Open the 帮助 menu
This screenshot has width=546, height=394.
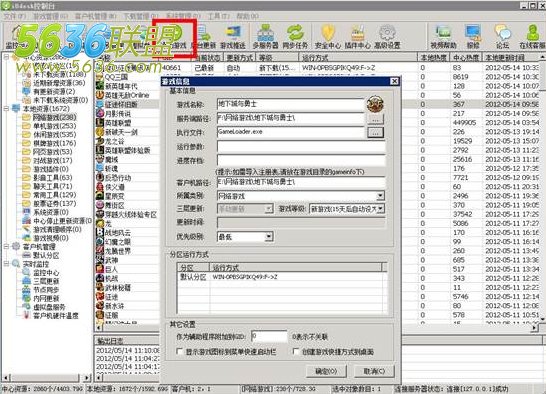[247, 16]
